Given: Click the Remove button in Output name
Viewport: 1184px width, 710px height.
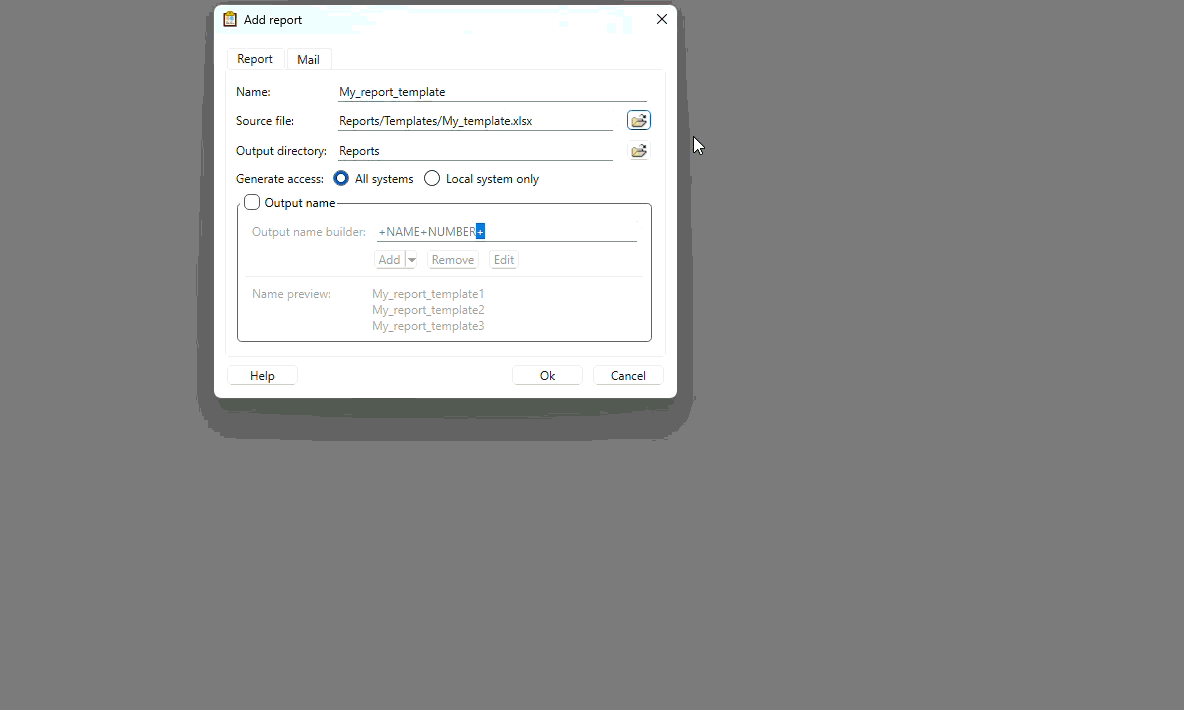Looking at the screenshot, I should click(452, 259).
